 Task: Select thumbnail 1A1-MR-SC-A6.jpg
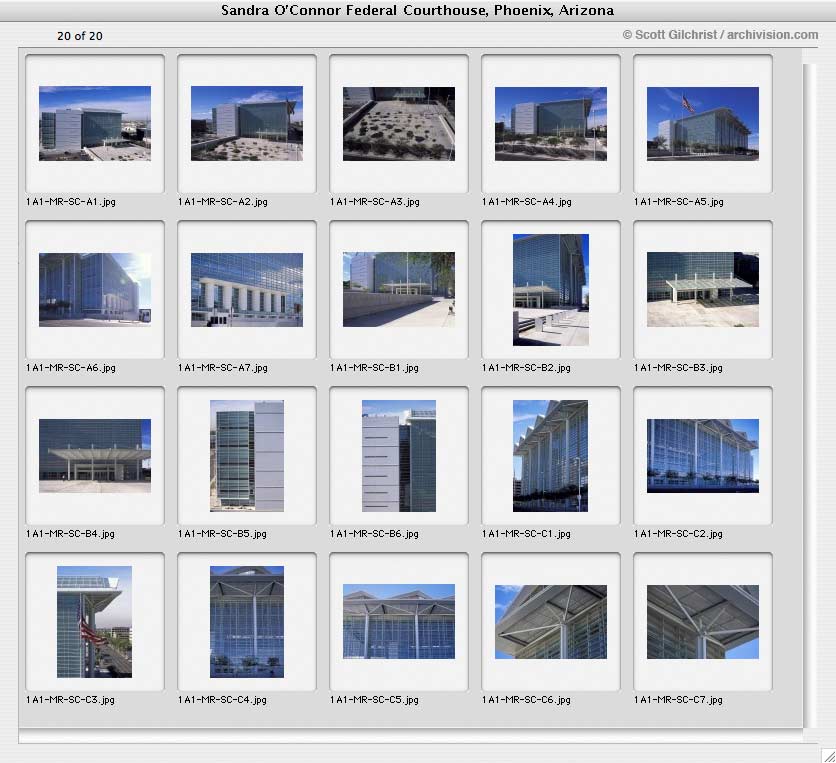[x=95, y=290]
